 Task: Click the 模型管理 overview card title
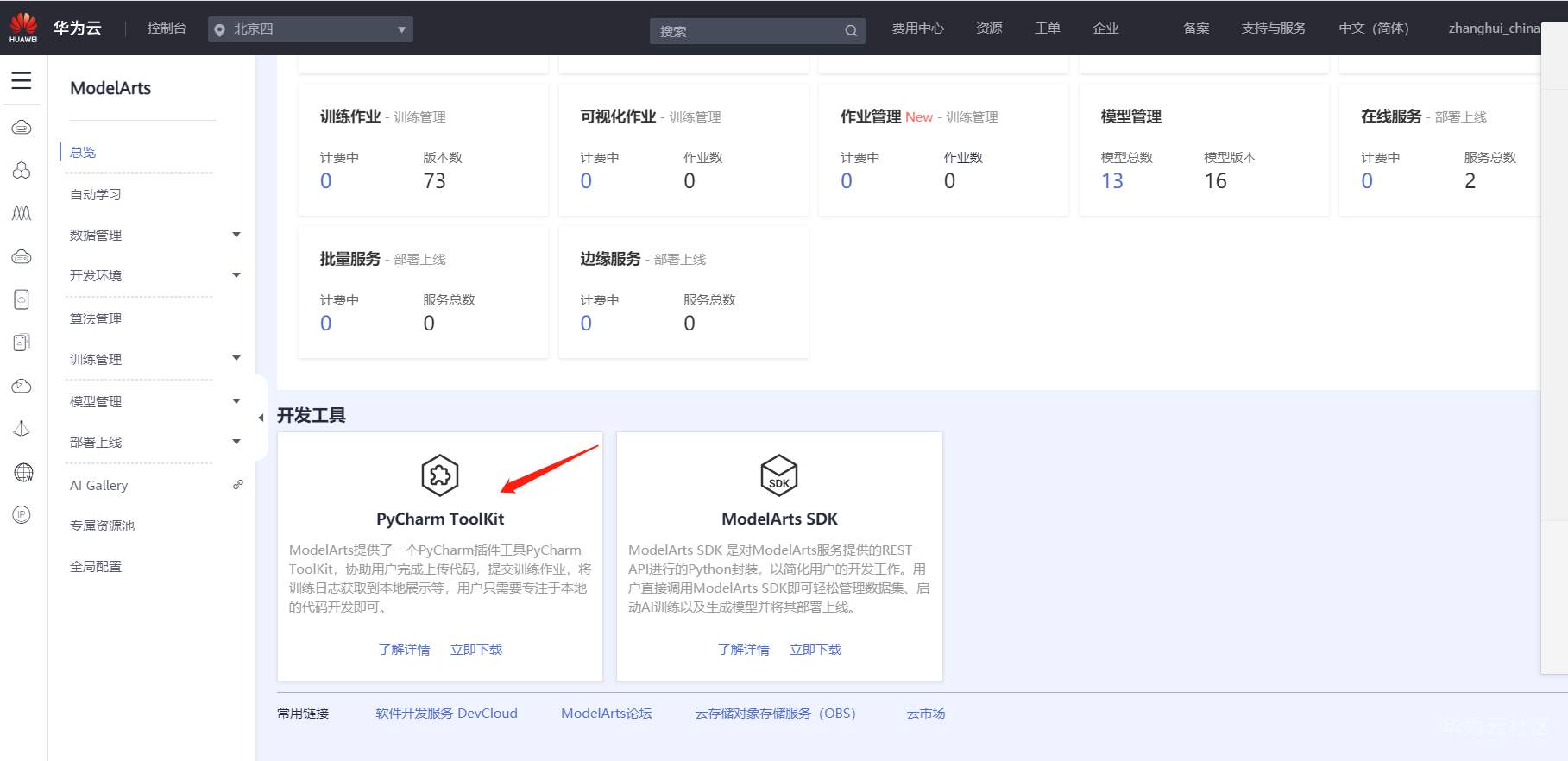[x=1131, y=116]
